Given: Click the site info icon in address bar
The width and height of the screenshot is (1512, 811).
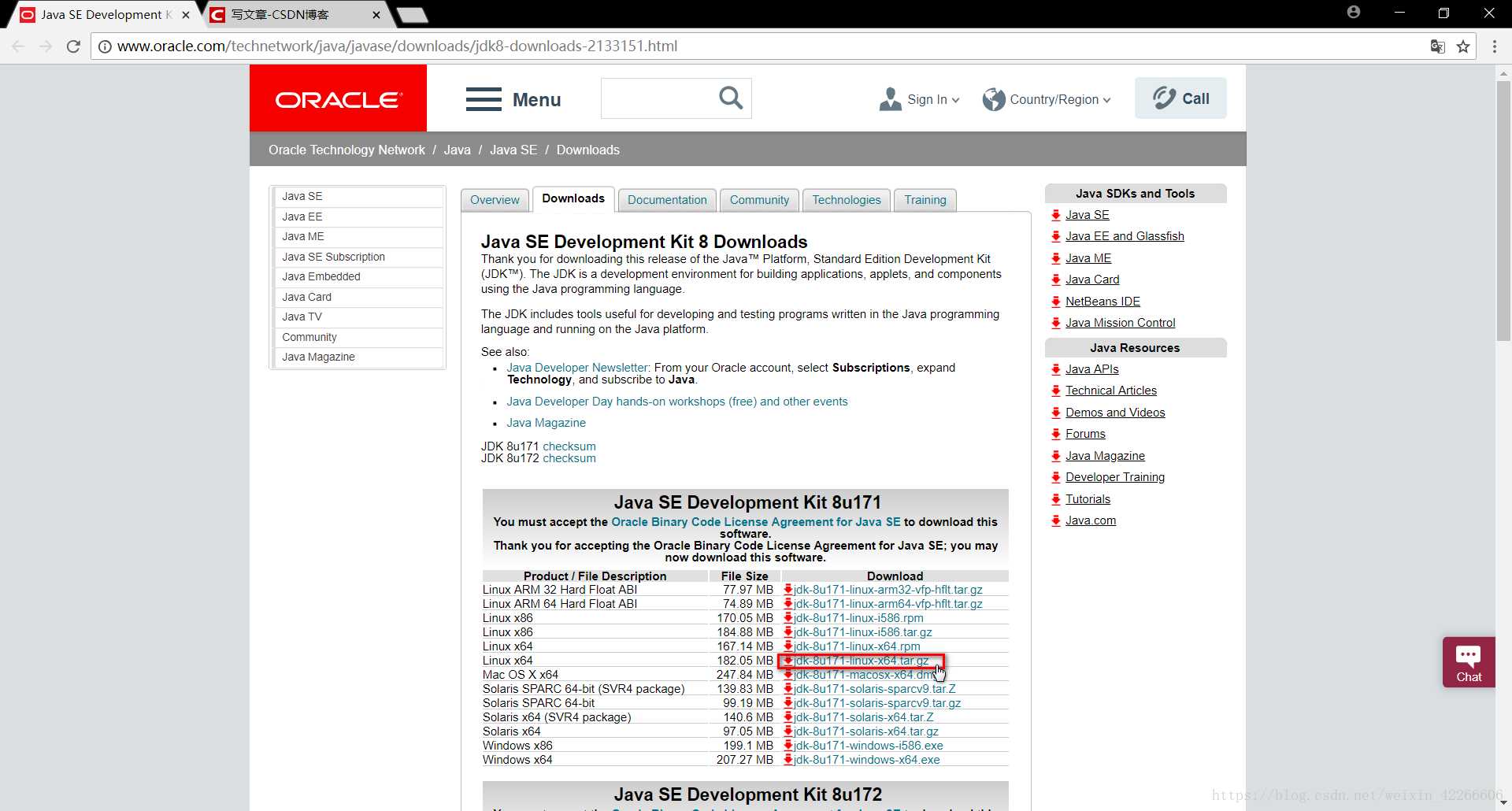Looking at the screenshot, I should coord(105,46).
